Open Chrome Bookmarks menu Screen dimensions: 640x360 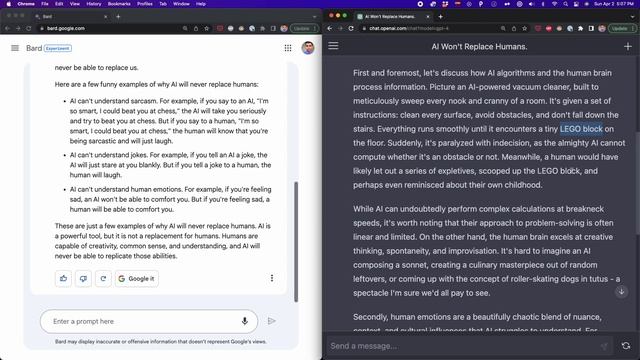[x=119, y=4]
